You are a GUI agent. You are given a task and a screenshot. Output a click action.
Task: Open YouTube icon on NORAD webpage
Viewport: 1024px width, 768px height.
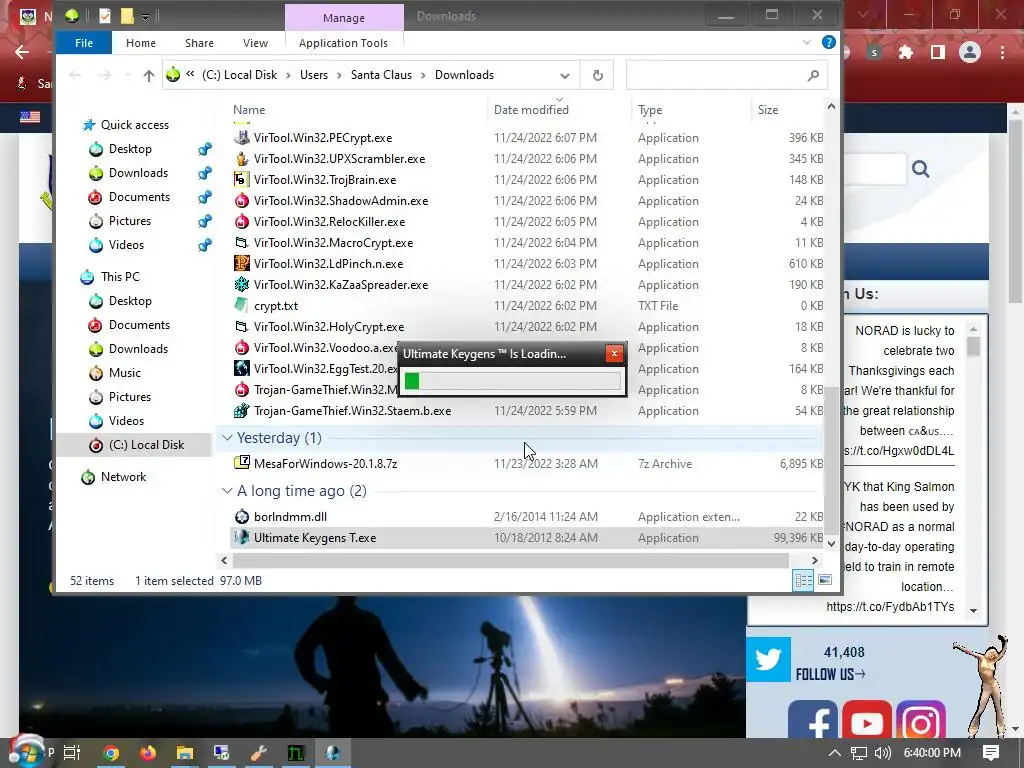pyautogui.click(x=866, y=721)
